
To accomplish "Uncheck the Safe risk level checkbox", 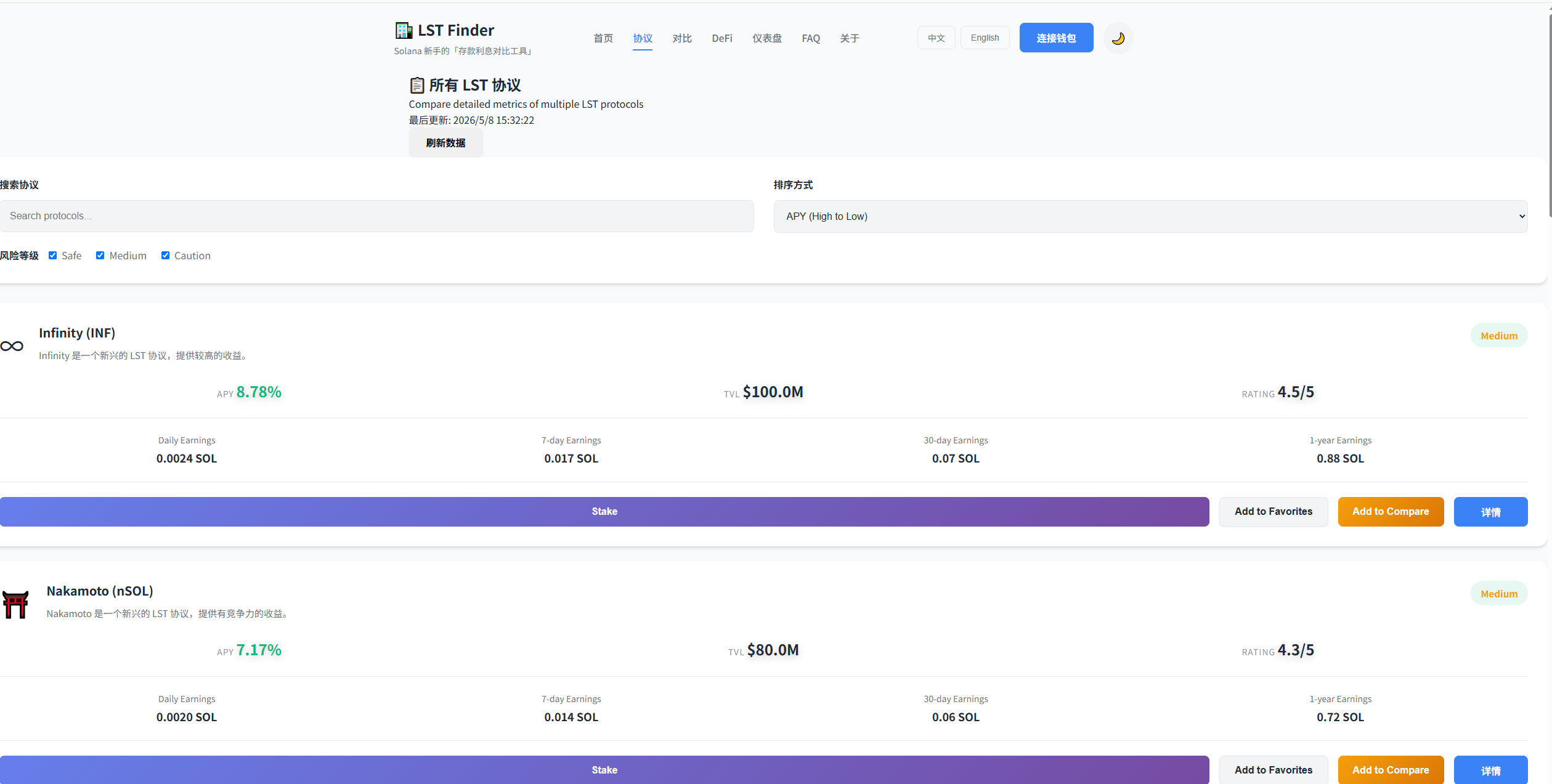I will [53, 256].
